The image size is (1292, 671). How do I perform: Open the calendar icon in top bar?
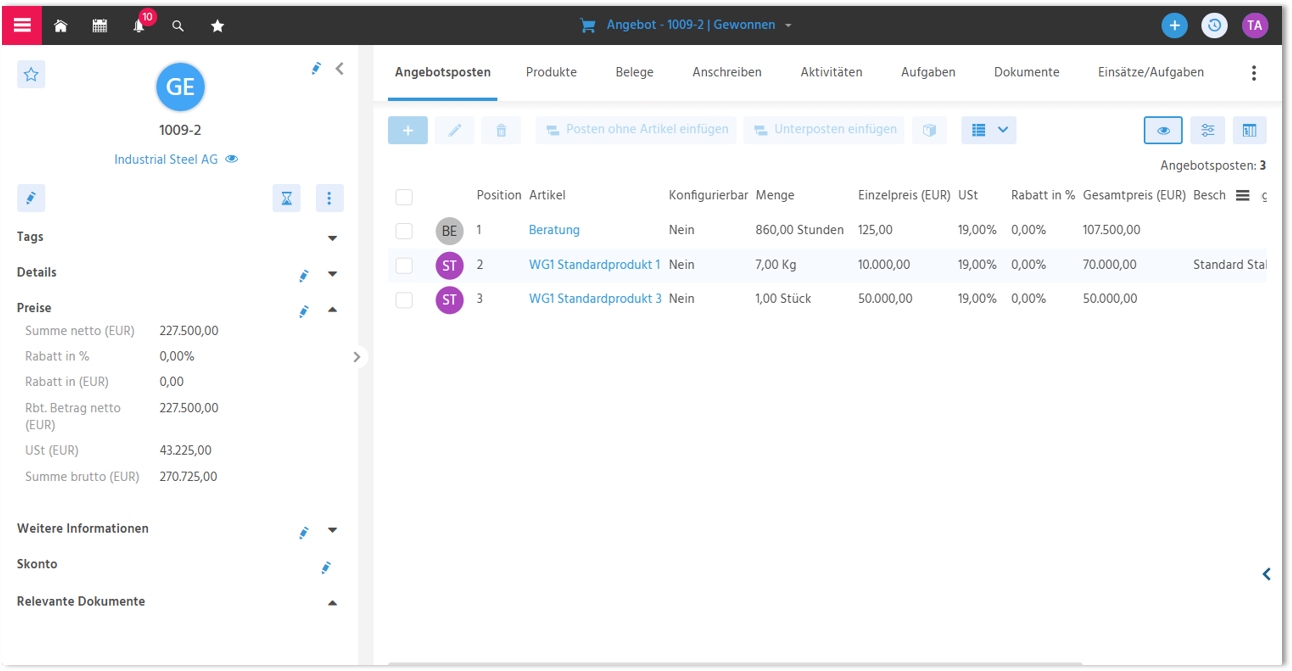[100, 26]
